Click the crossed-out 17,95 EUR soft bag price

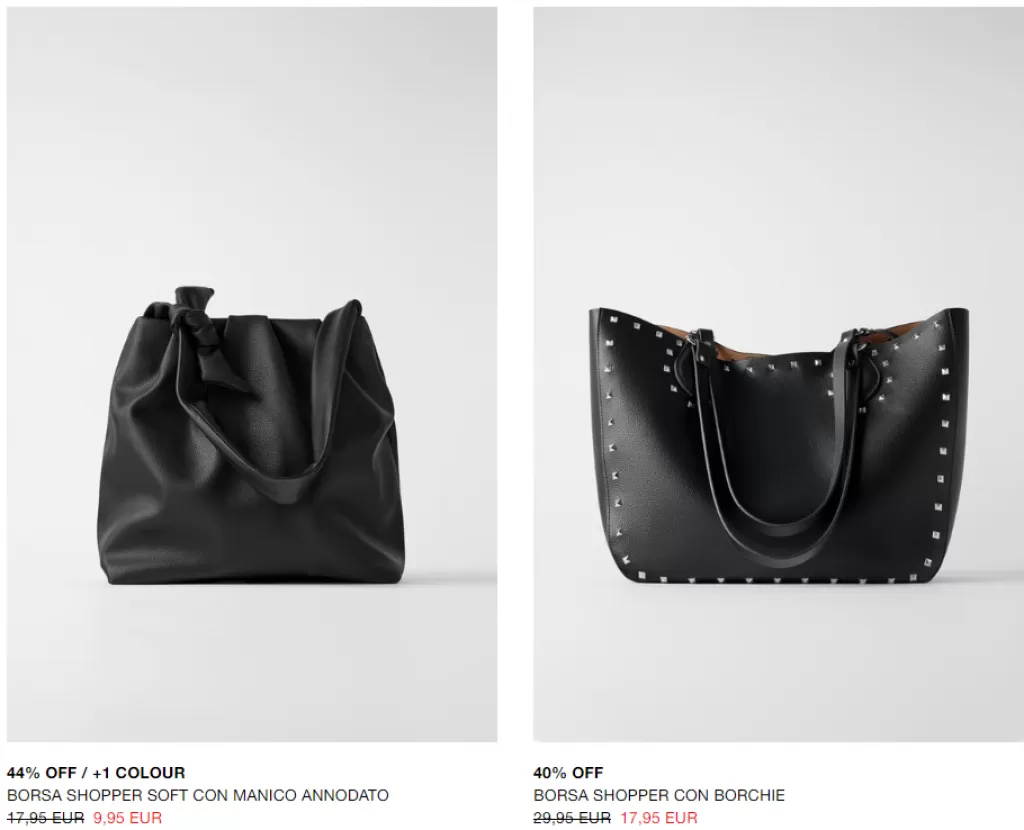point(46,818)
